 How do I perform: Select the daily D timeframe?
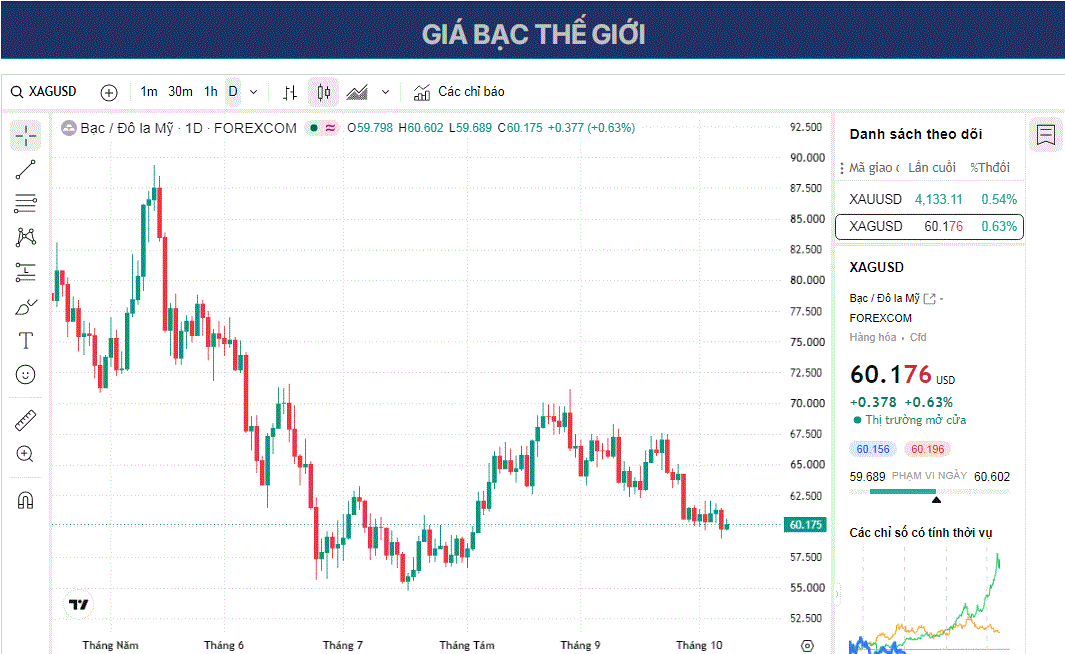[233, 92]
